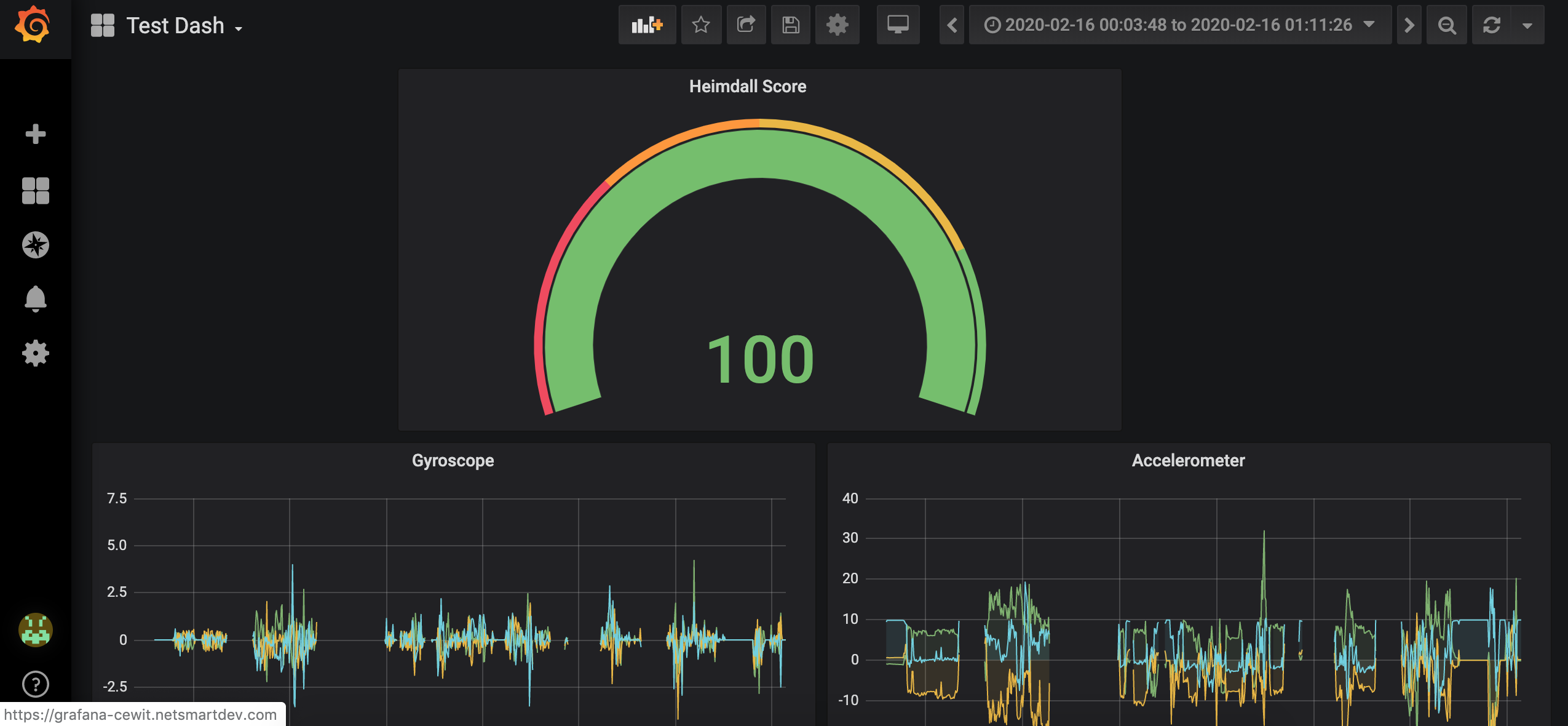Star this dashboard as favorite
The image size is (1568, 726).
coord(701,25)
